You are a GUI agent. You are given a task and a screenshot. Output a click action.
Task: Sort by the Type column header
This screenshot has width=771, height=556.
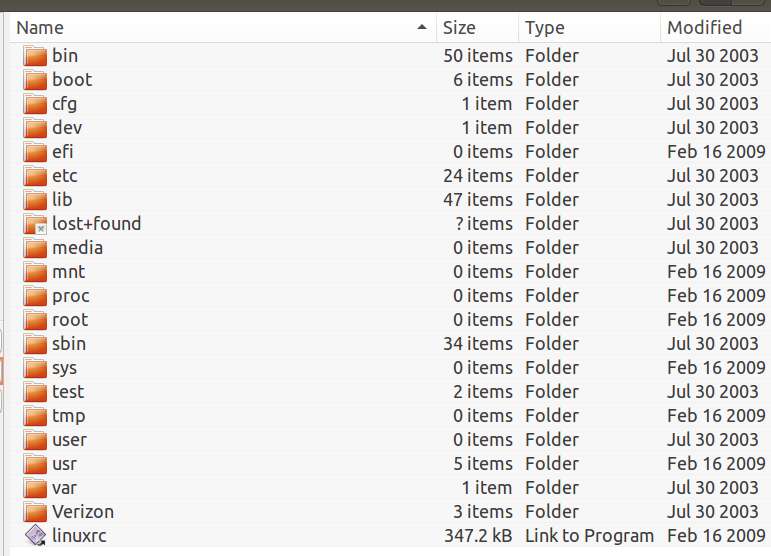[590, 28]
